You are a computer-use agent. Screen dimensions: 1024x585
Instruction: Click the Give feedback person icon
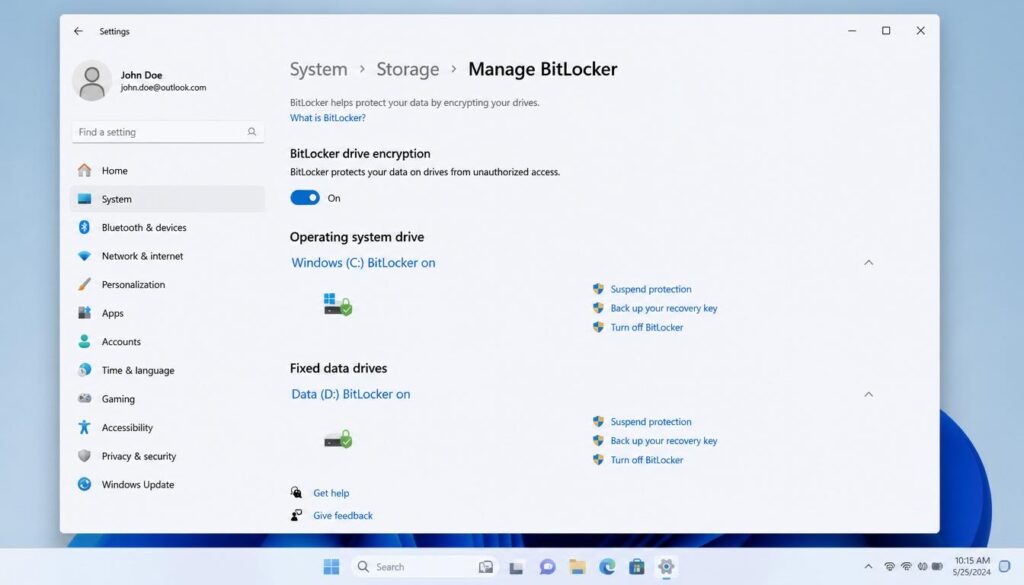click(x=296, y=515)
